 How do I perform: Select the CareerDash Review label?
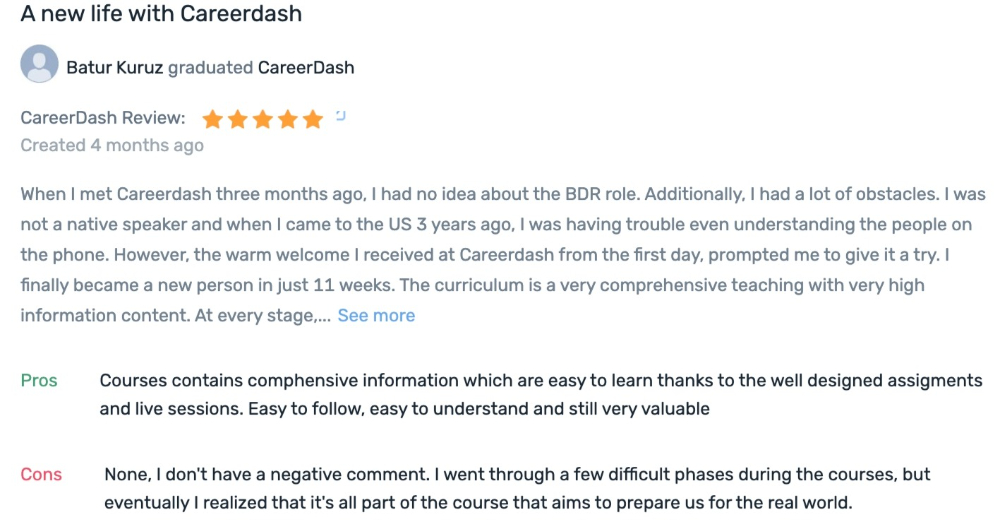click(103, 118)
